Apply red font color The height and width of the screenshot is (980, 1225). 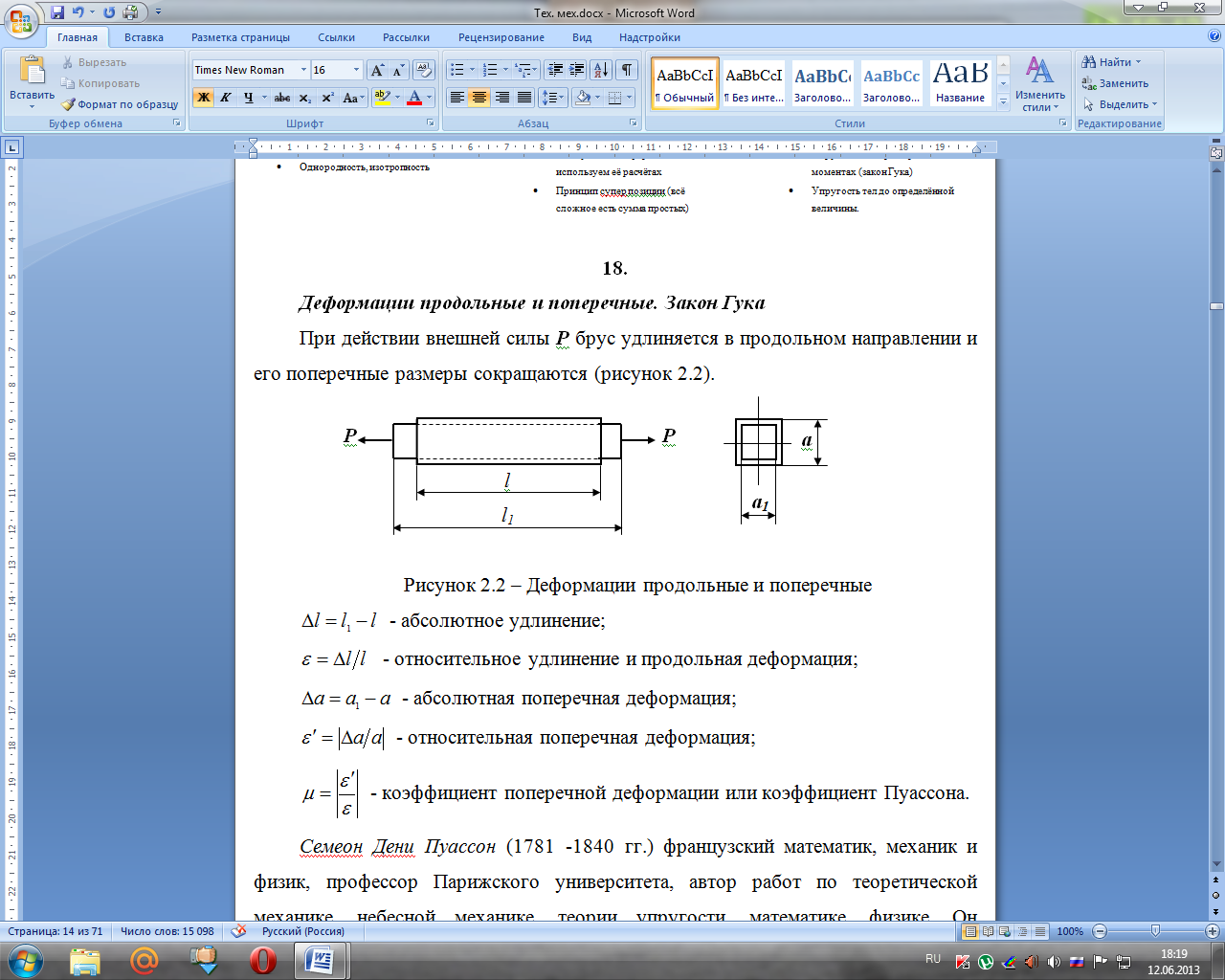(414, 98)
